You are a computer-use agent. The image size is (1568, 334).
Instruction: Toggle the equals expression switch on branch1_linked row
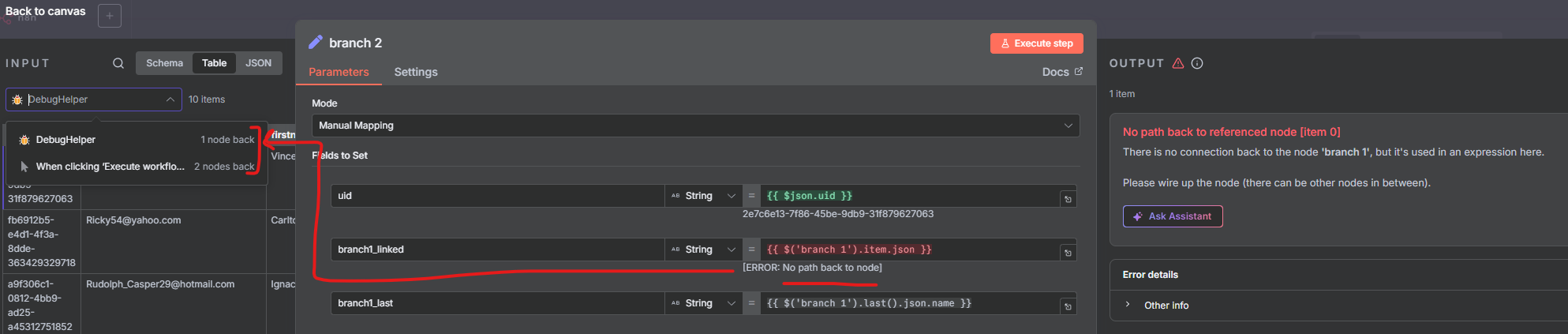751,250
